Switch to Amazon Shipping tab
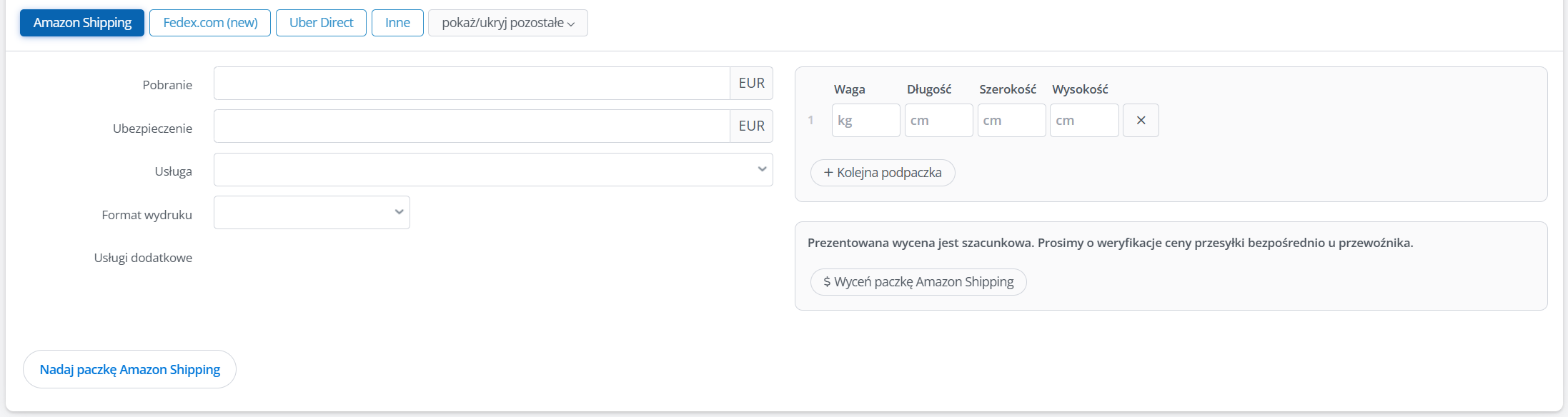The width and height of the screenshot is (1568, 417). (82, 23)
